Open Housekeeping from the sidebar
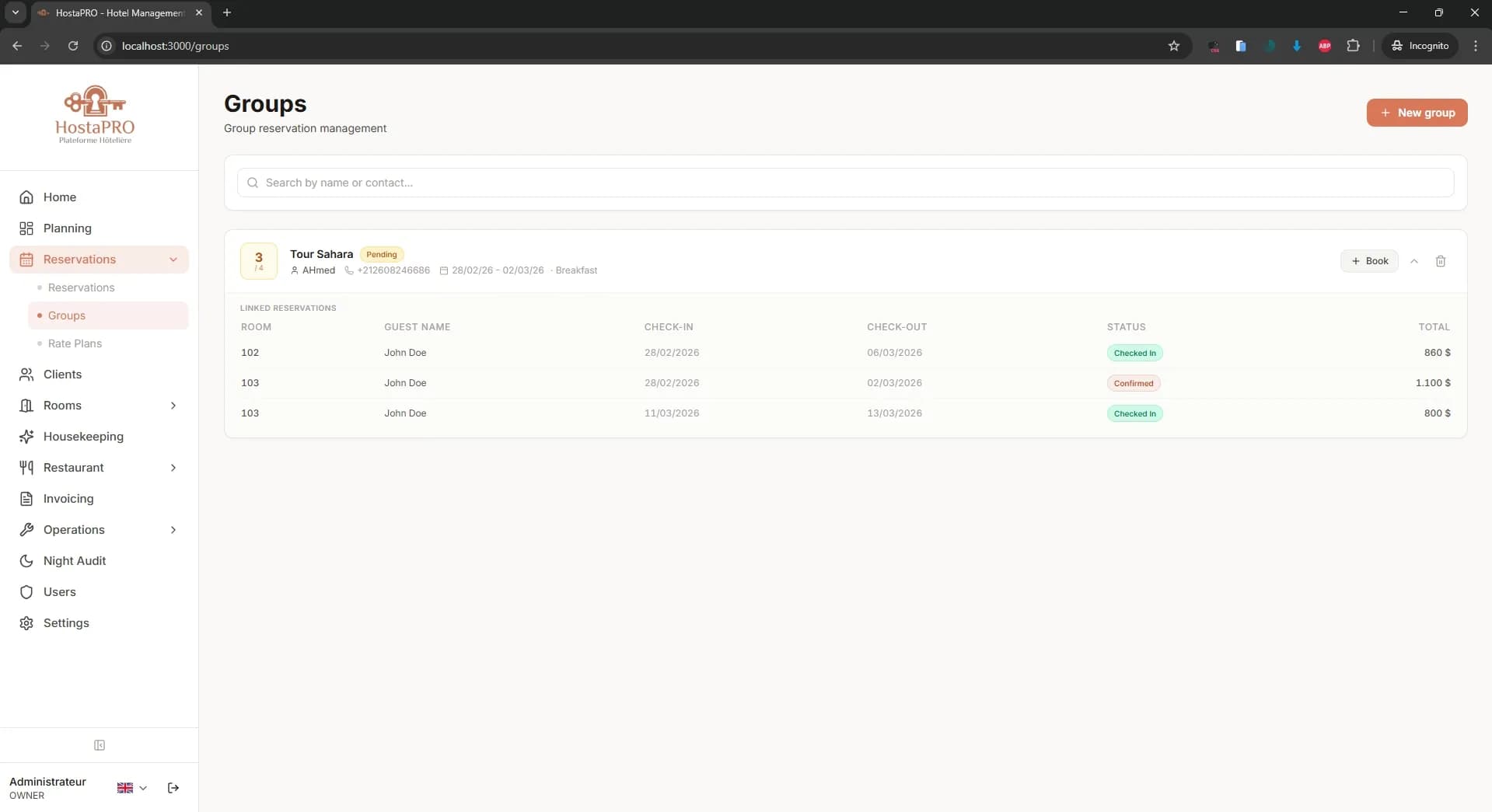1492x812 pixels. coord(83,437)
